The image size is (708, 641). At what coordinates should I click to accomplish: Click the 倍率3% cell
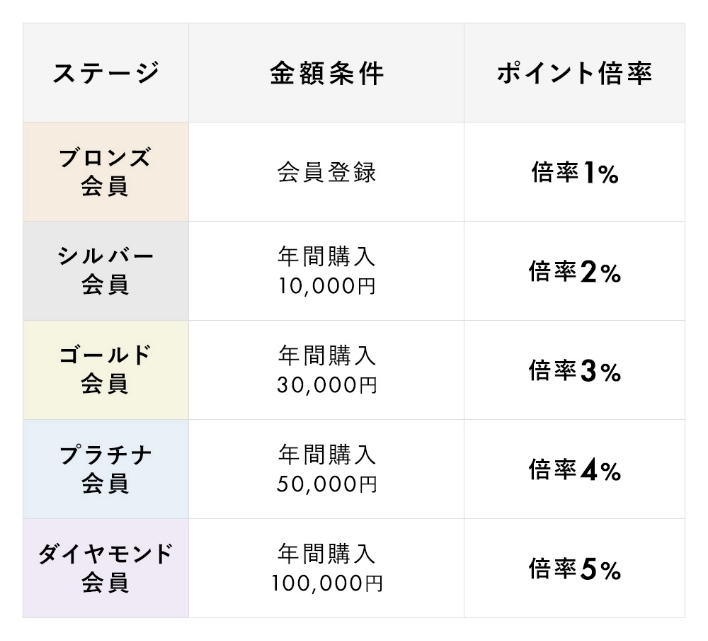[x=575, y=370]
